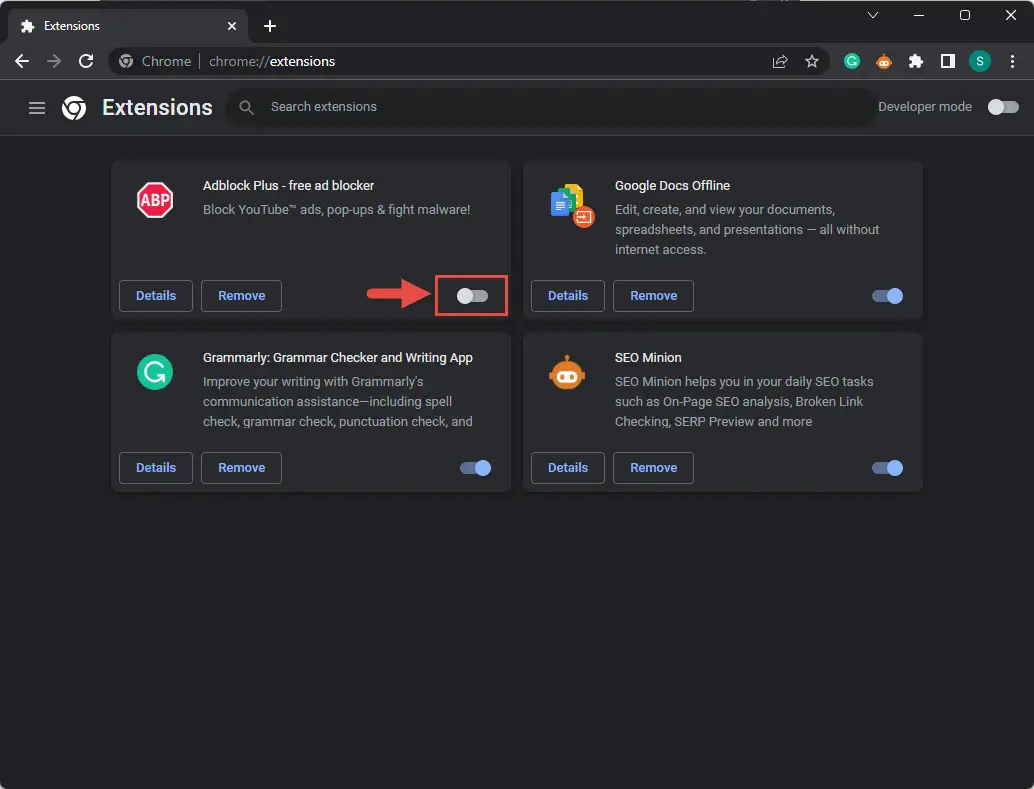Click the SEO Minion robot logo
1034x789 pixels.
pyautogui.click(x=567, y=373)
